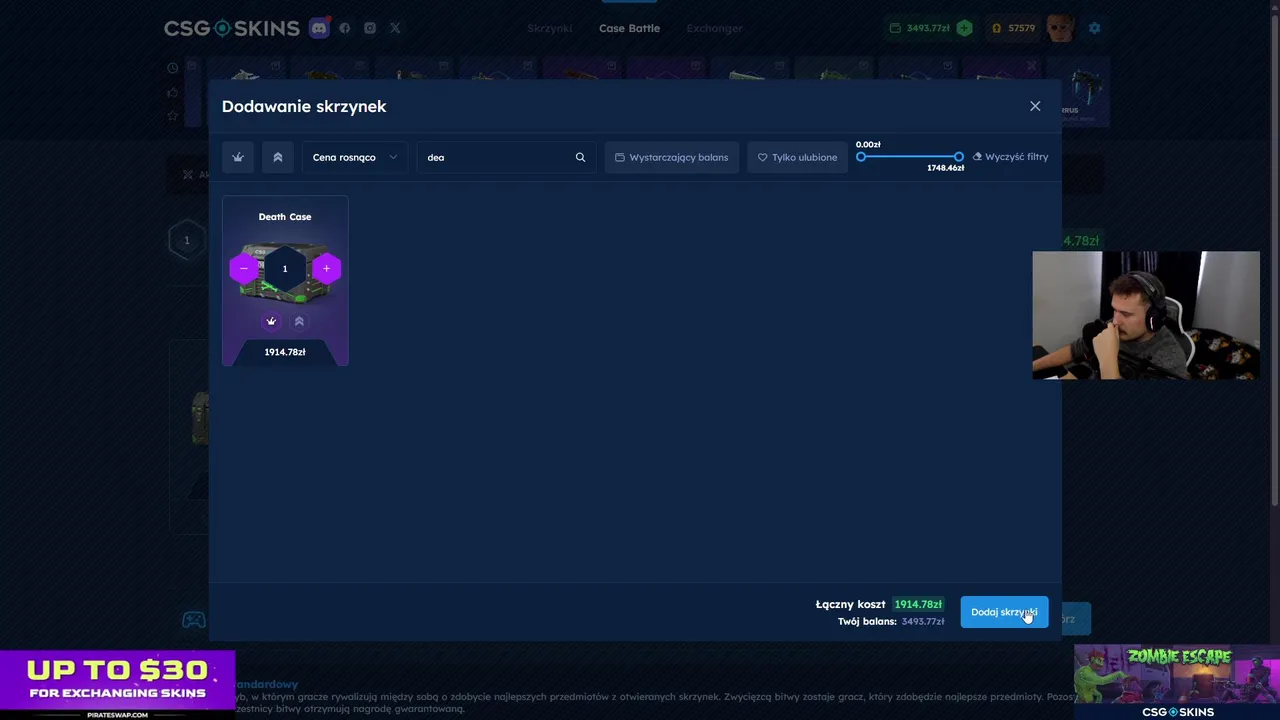Open the Cena rosnąco sort dropdown
Viewport: 1280px width, 720px height.
[x=354, y=157]
